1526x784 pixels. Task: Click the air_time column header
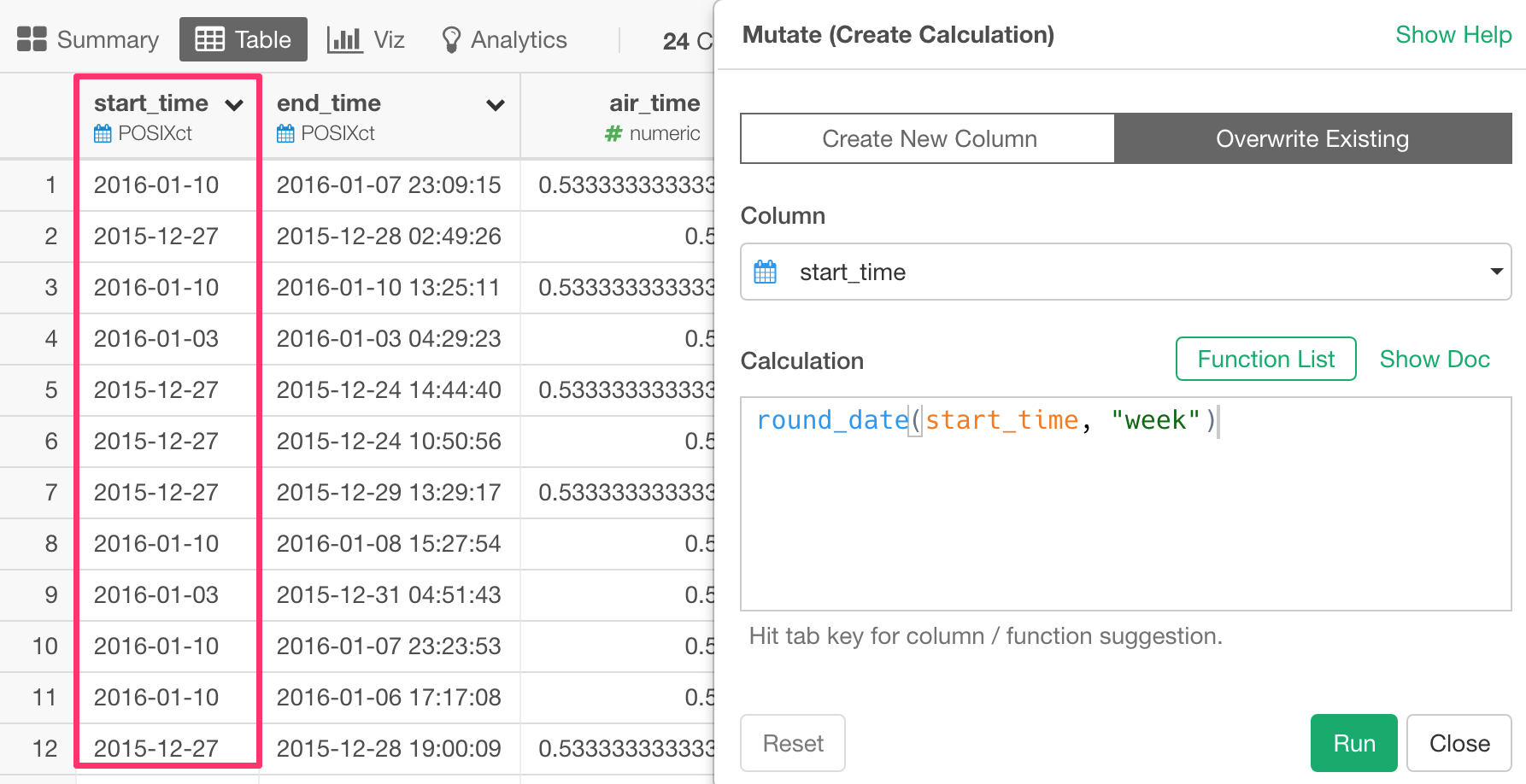618,116
